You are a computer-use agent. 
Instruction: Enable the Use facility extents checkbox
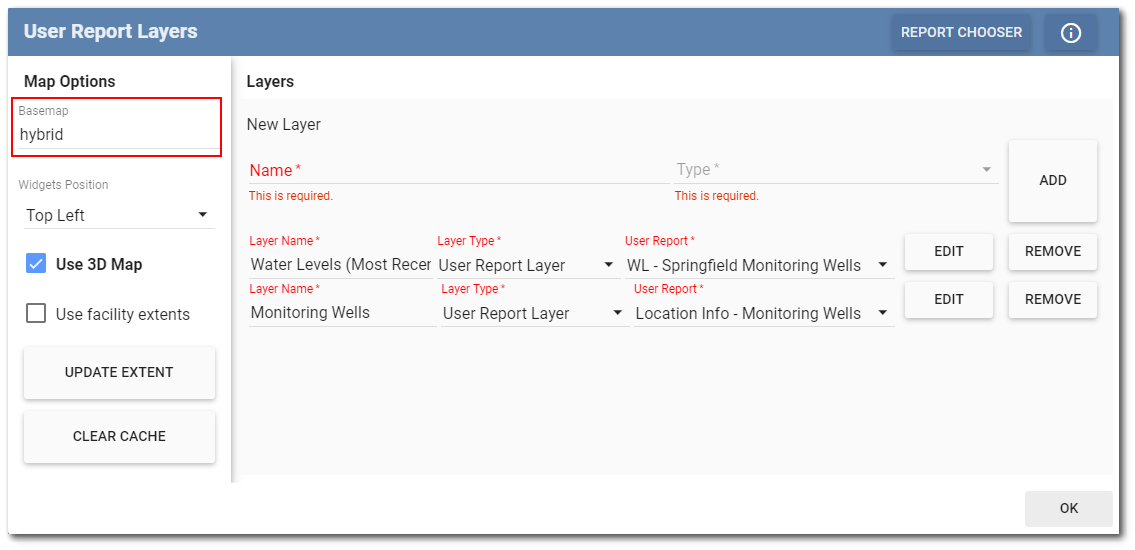point(36,314)
